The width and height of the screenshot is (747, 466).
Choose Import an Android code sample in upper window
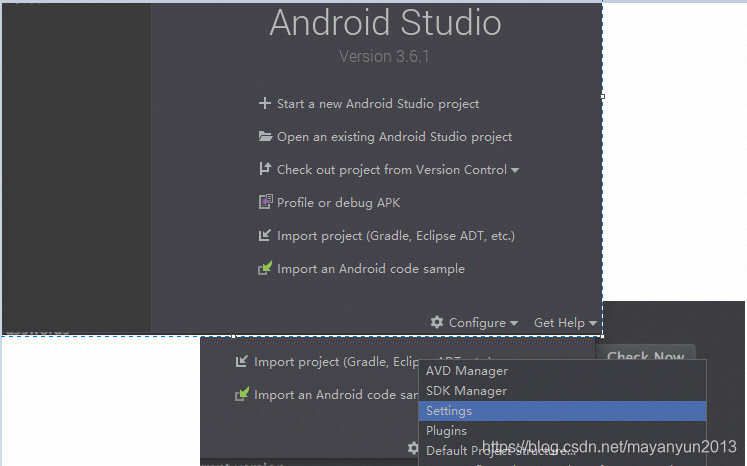click(x=371, y=269)
